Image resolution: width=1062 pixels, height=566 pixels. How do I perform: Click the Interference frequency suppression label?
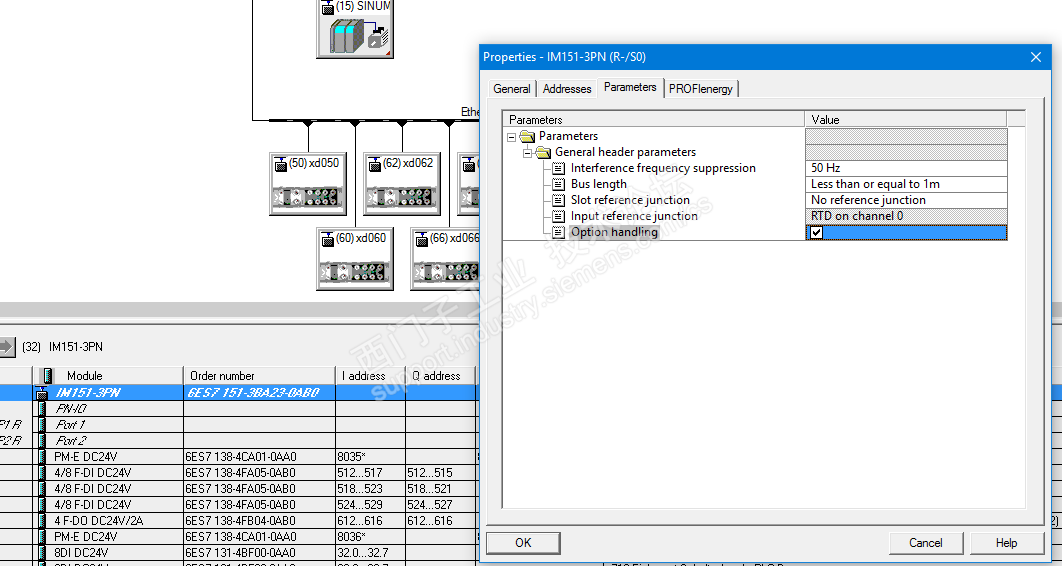coord(663,168)
